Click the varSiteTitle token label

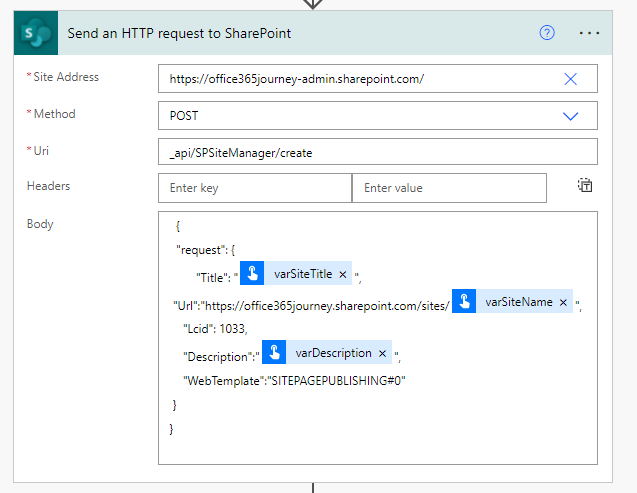click(x=303, y=274)
